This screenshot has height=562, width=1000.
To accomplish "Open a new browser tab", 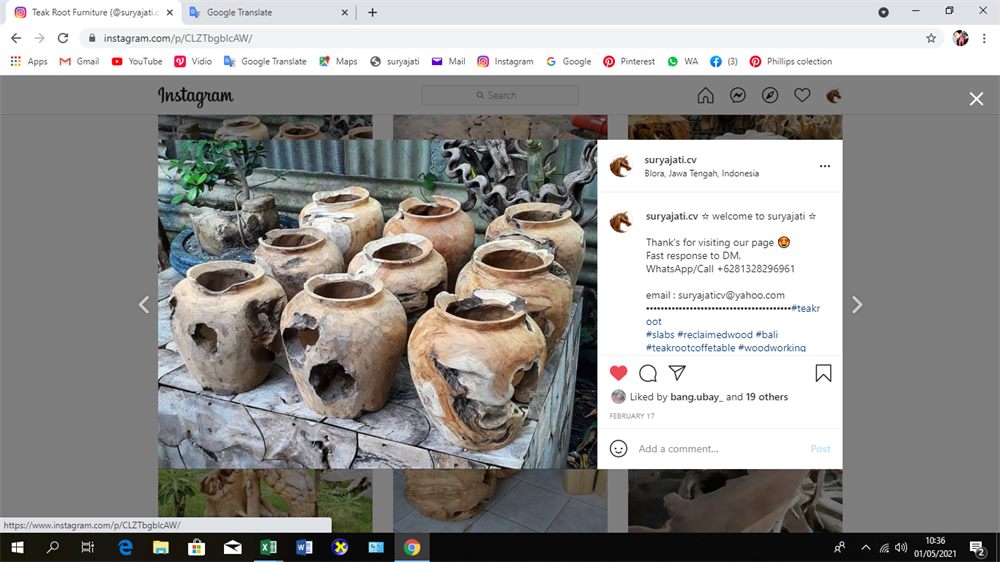I will 372,12.
